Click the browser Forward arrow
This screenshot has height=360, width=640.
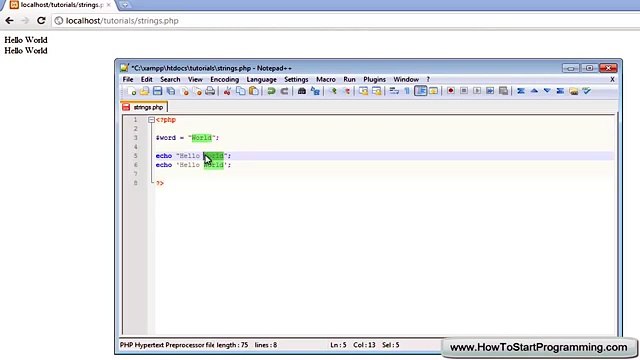pos(25,20)
